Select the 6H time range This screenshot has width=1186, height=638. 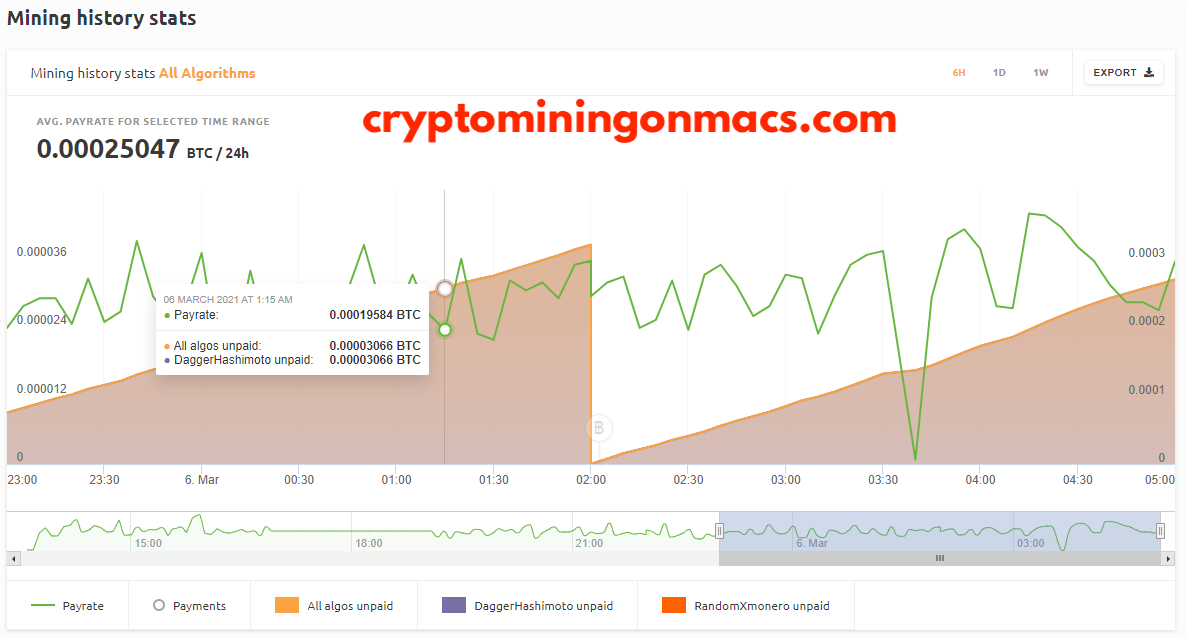958,73
